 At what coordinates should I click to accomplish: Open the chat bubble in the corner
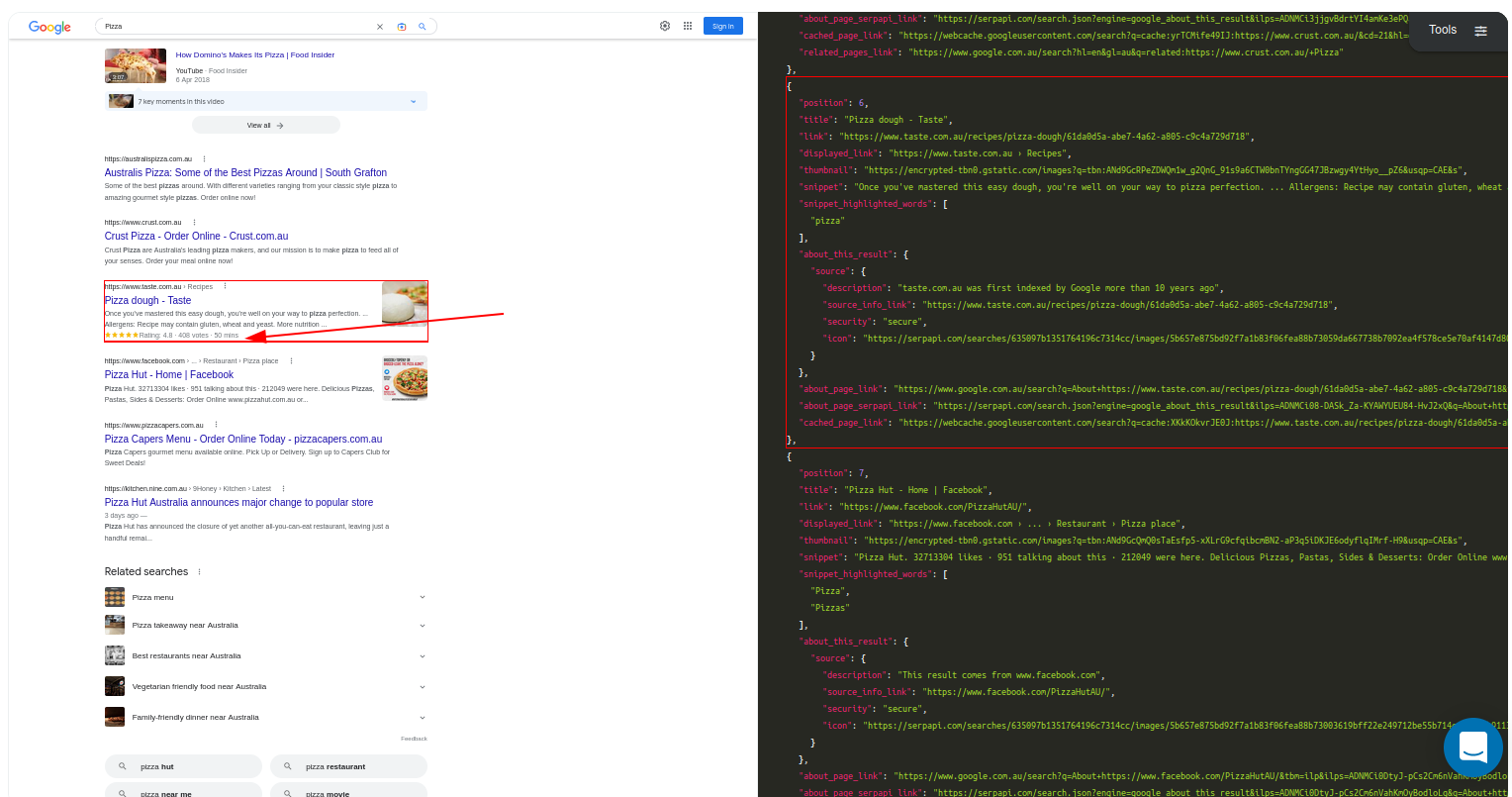coord(1473,747)
